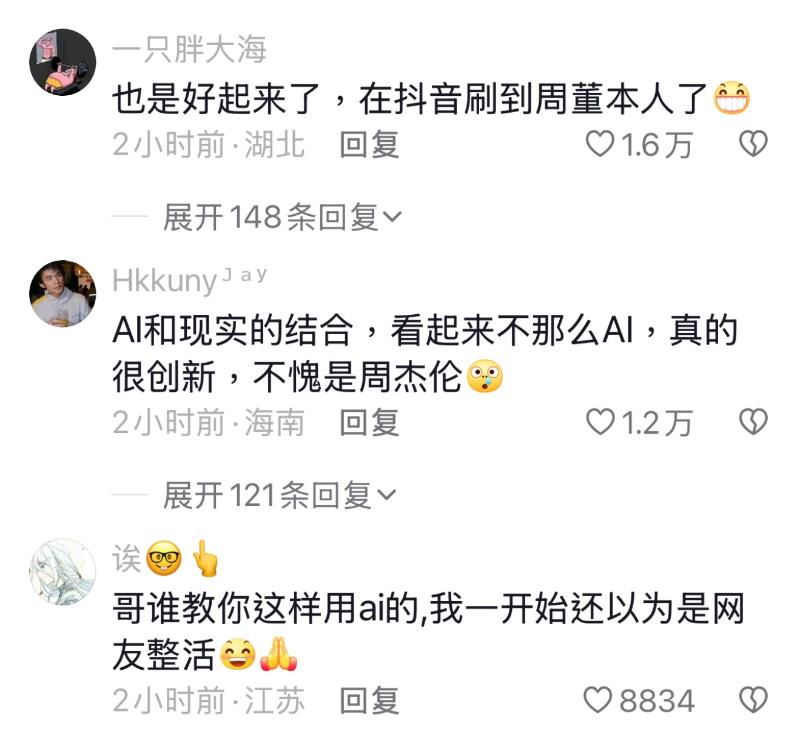The width and height of the screenshot is (800, 740).
Task: Tap the 1.6万 like count
Action: click(x=657, y=144)
